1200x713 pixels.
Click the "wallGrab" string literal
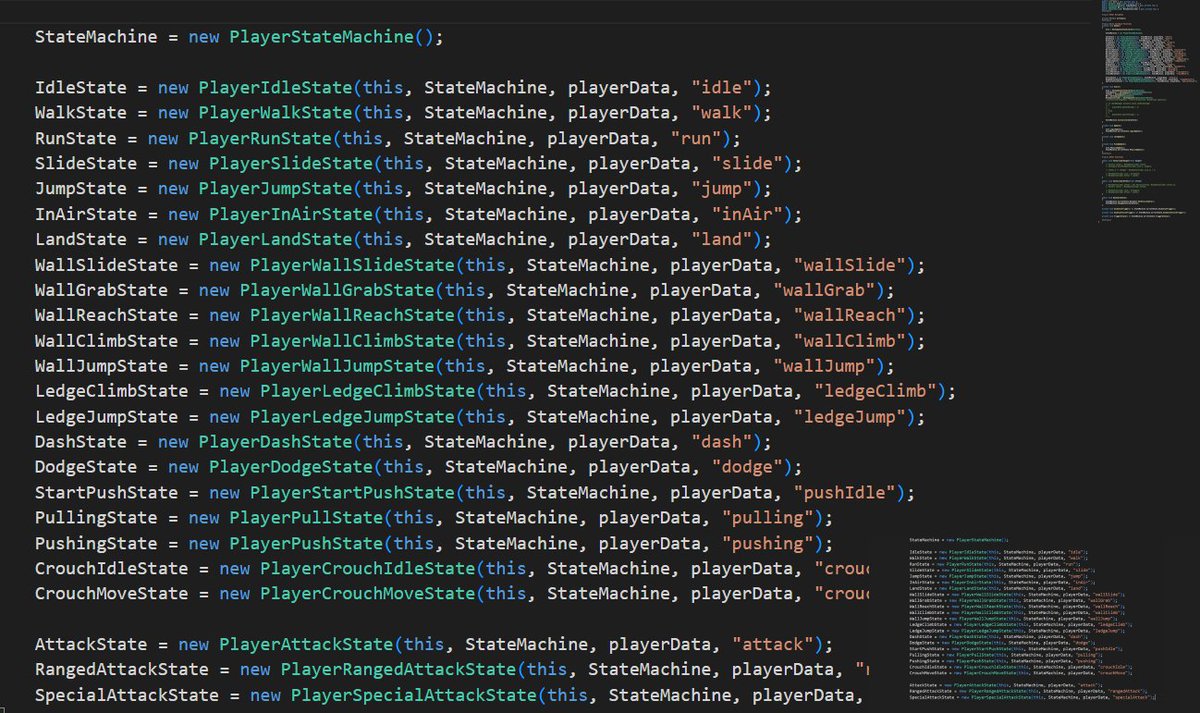[x=825, y=290]
